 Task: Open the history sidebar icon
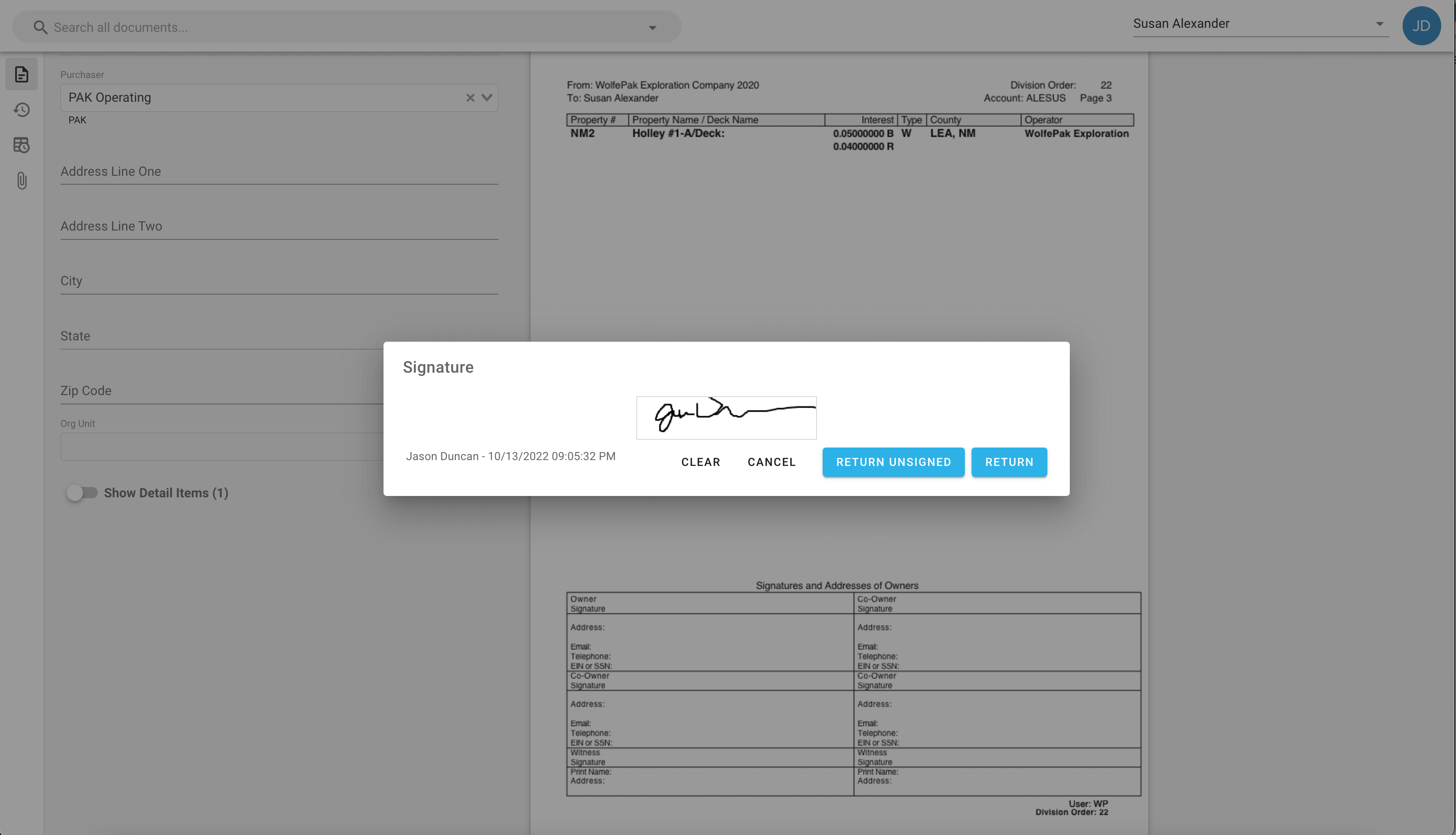coord(21,109)
